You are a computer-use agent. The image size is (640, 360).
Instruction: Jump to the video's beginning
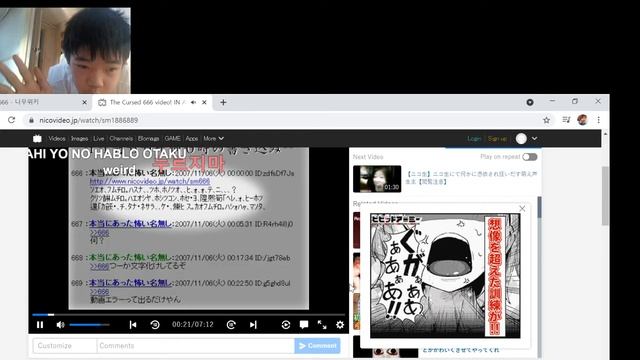(133, 325)
